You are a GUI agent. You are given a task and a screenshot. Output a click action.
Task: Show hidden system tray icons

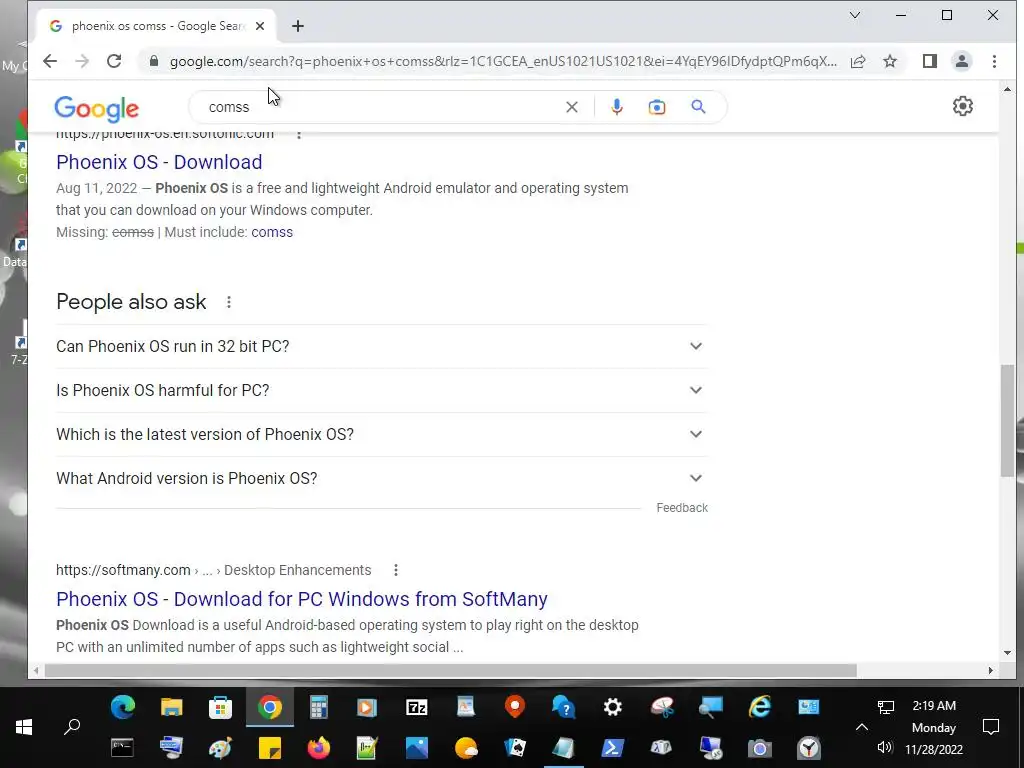pos(862,727)
